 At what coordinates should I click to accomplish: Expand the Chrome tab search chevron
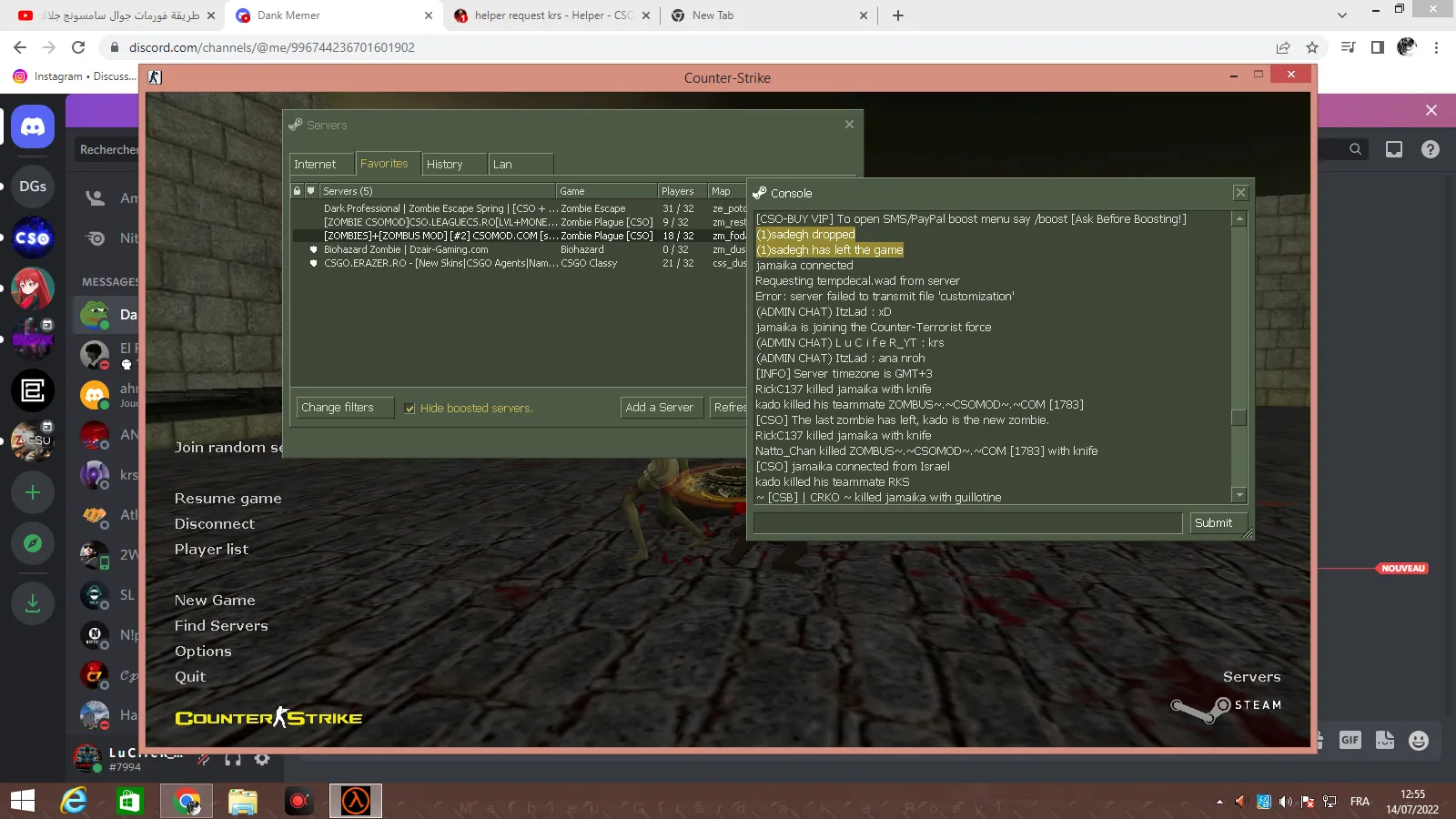(x=1342, y=15)
